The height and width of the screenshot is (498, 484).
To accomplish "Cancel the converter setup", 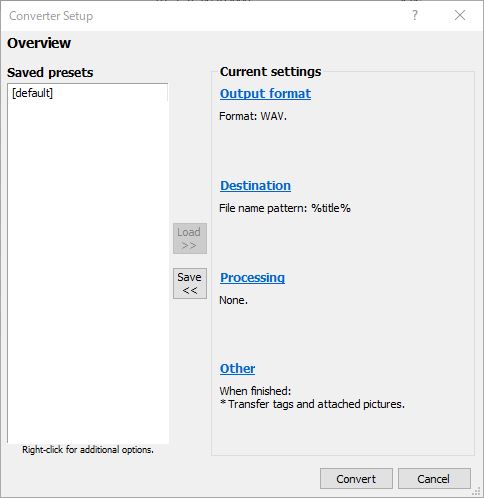I will click(x=434, y=479).
